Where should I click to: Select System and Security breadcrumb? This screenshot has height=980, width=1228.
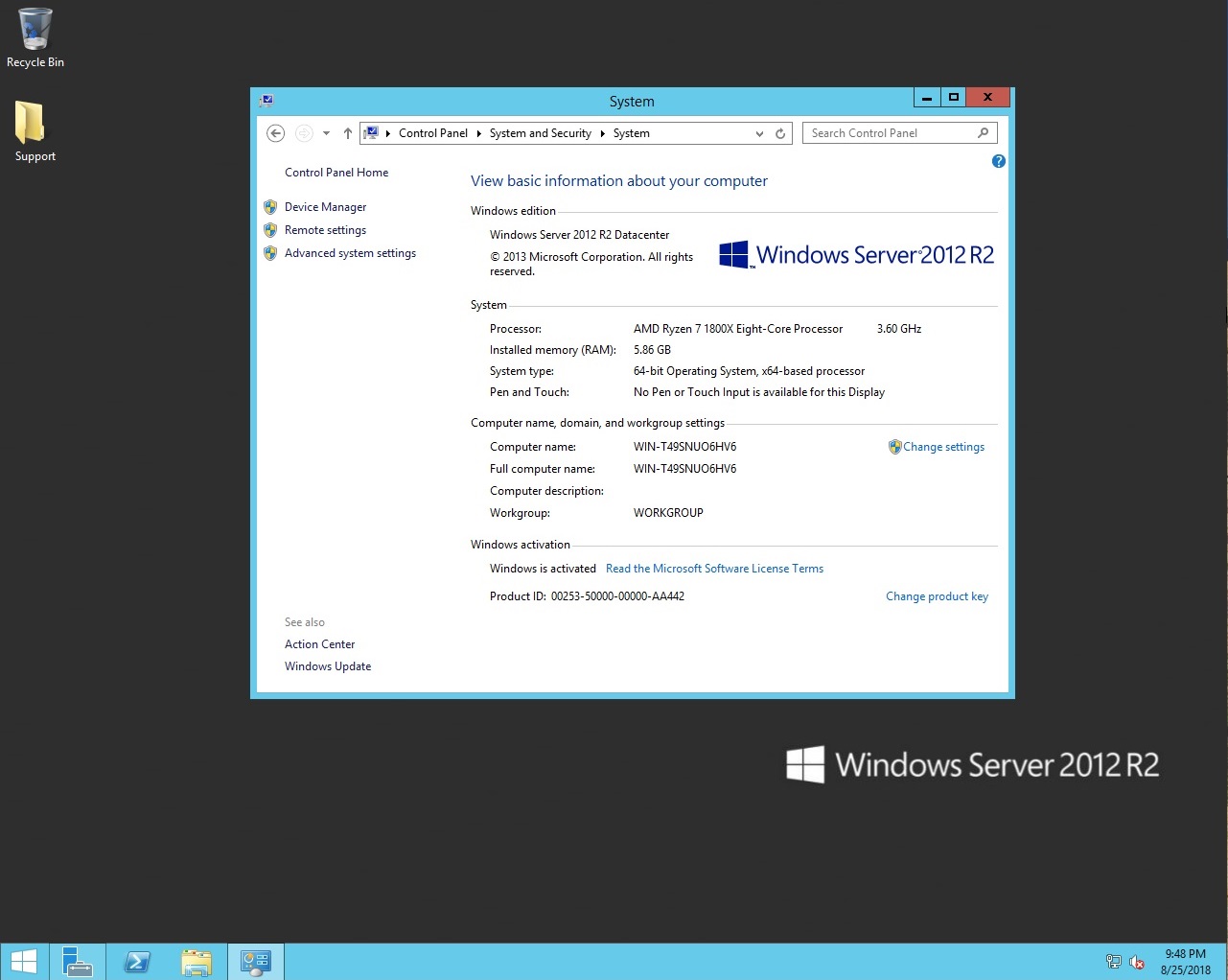(x=540, y=133)
